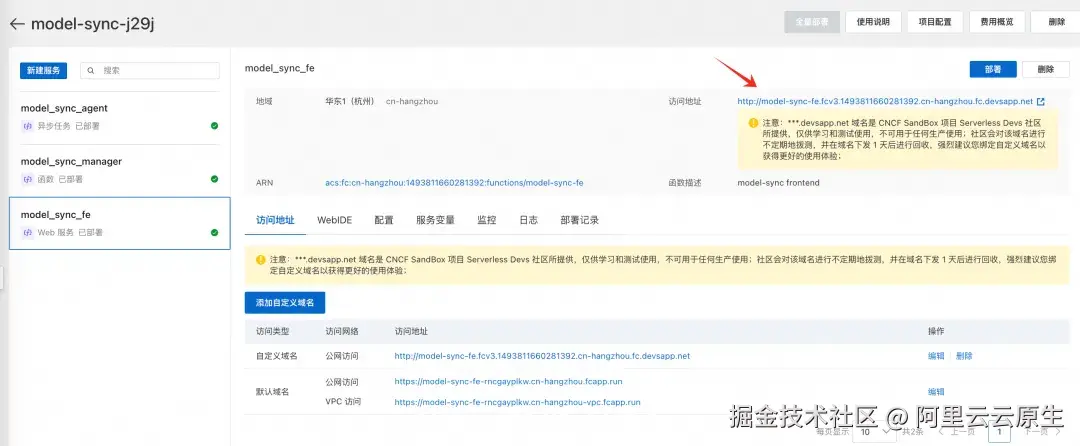Click 公网访问 cell in 自定义域名 row
The height and width of the screenshot is (446, 1080).
pos(342,356)
